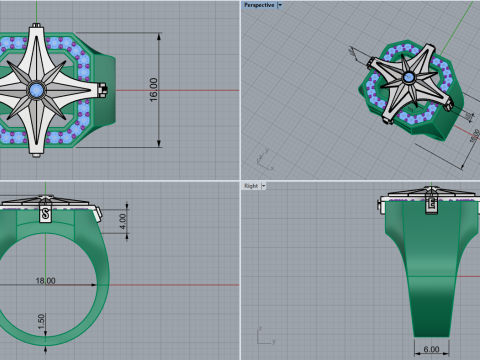Select the 4.00 dimension text

(x=123, y=221)
